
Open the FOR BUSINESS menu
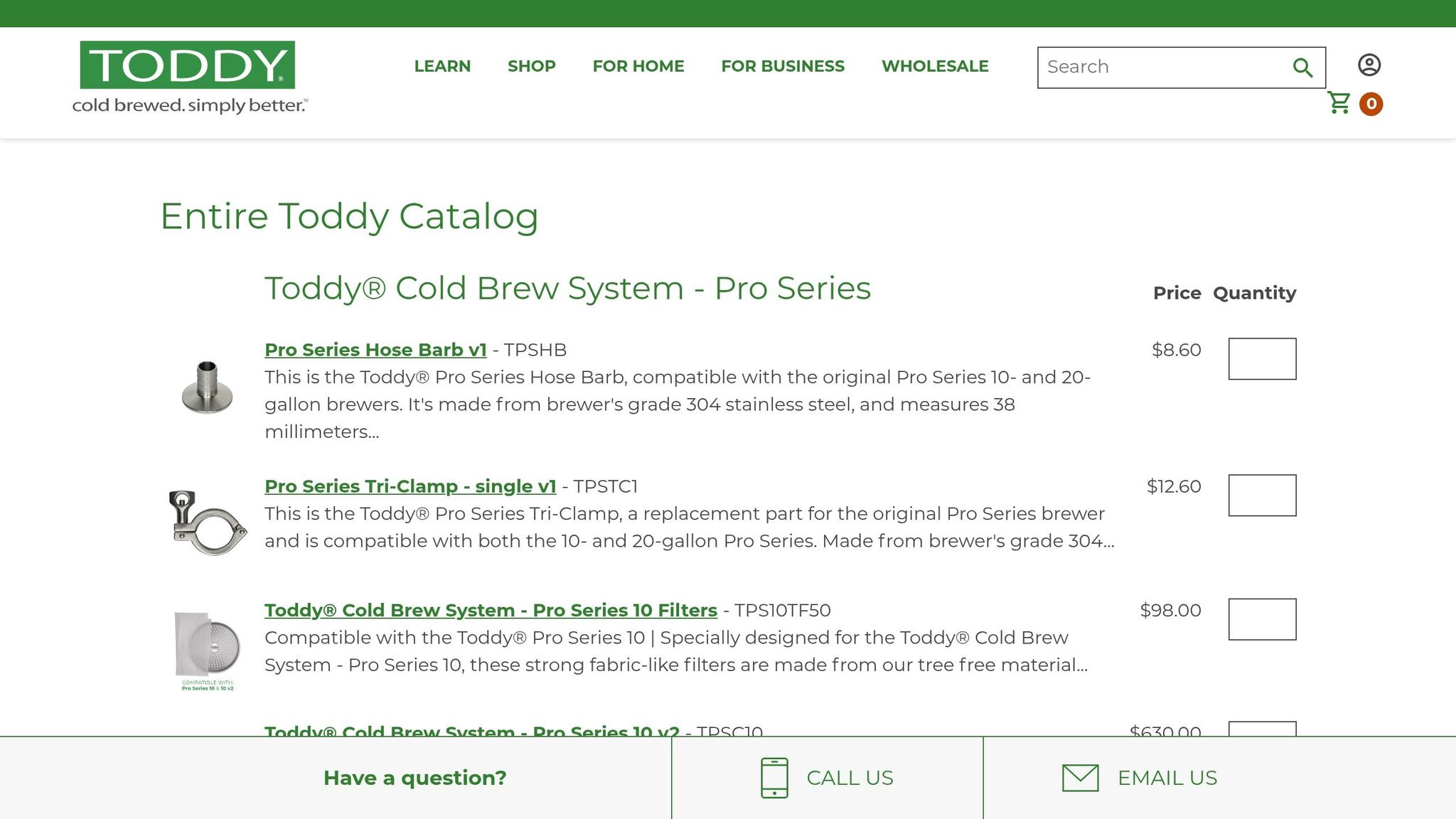point(783,66)
